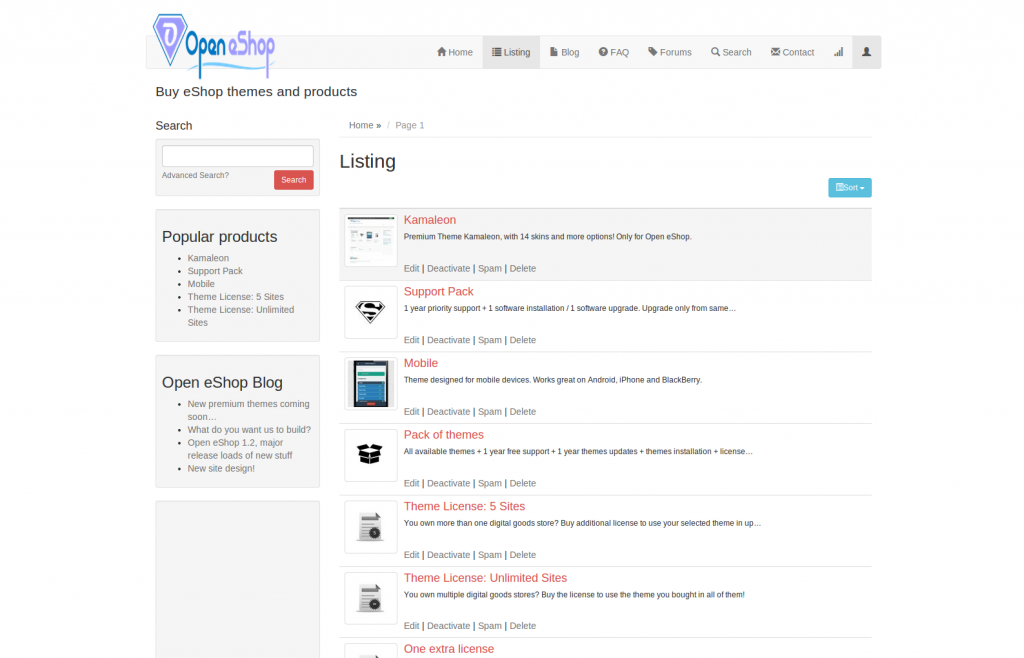Delete the Support Pack listing
Image resolution: width=1024 pixels, height=658 pixels.
(522, 340)
